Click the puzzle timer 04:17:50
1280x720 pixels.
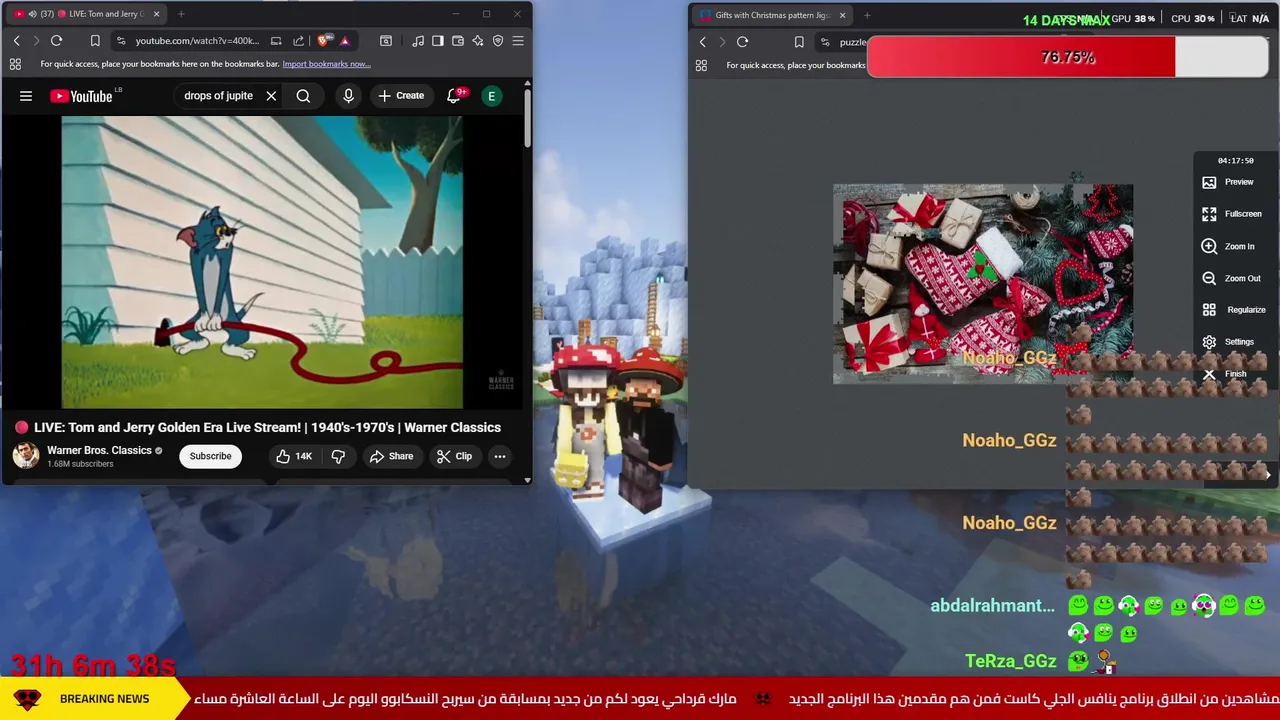pos(1235,160)
